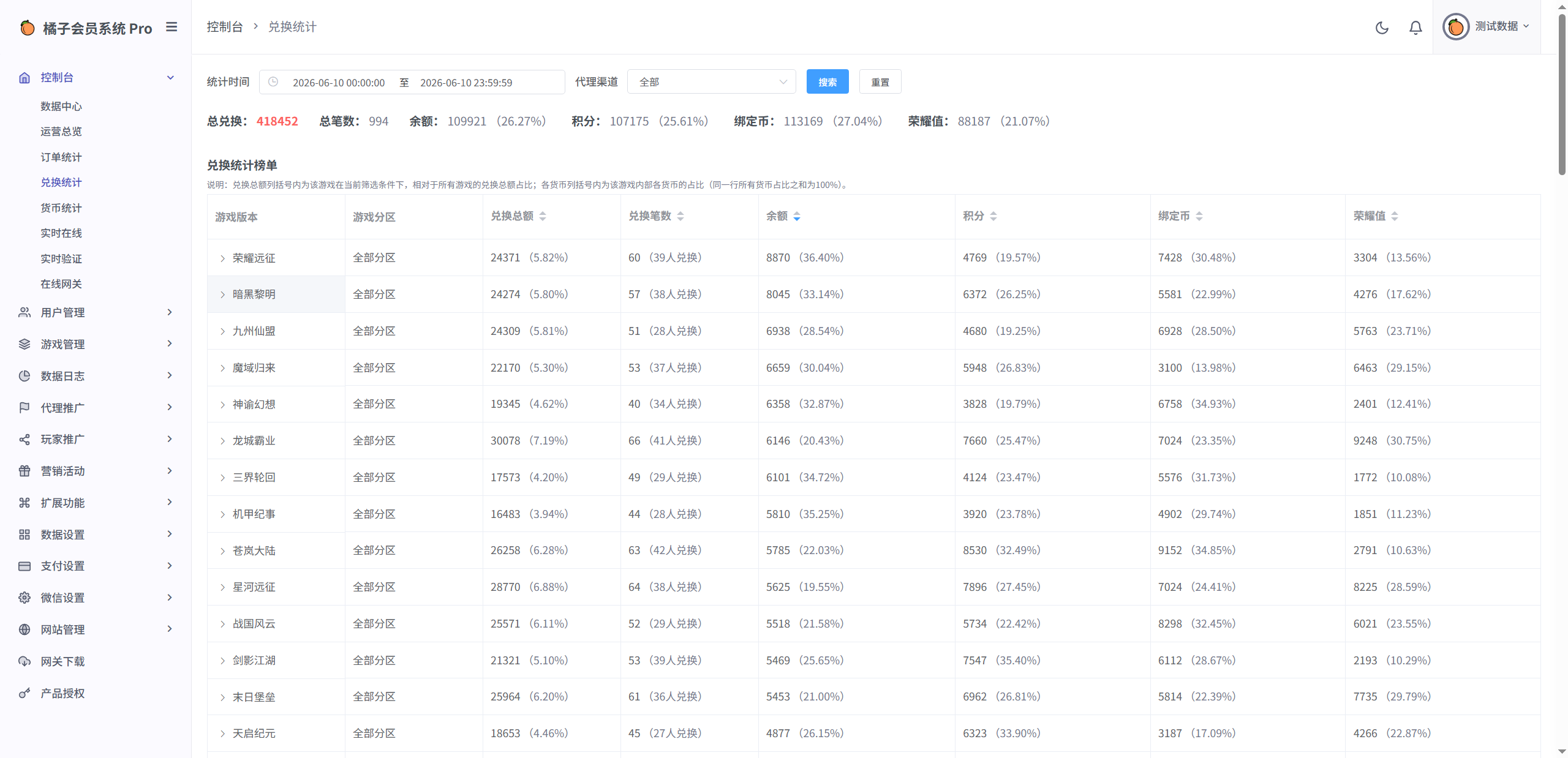This screenshot has width=1568, height=758.
Task: Open 运营总览 menu item
Action: click(x=61, y=132)
